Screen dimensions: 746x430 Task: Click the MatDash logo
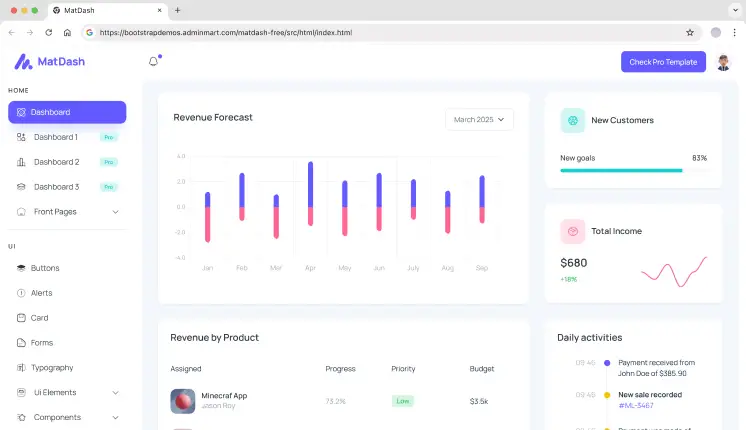[50, 62]
